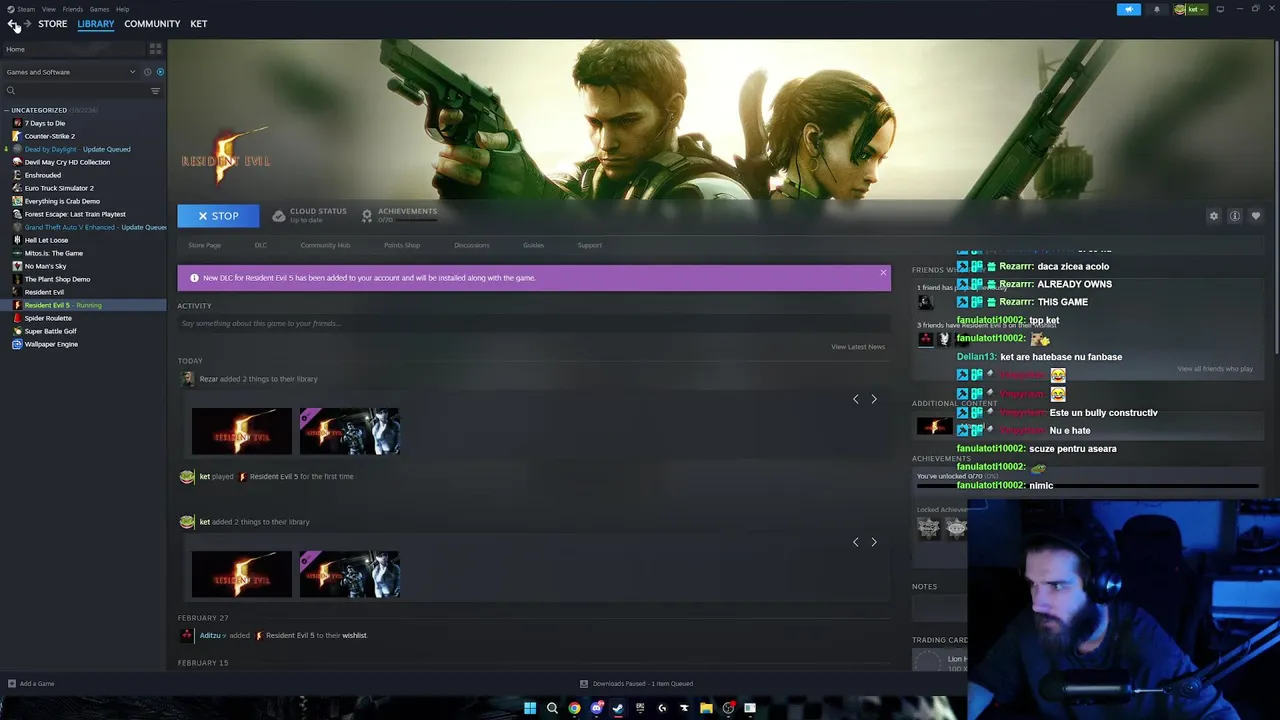Show next items in Rezar's activity

[874, 399]
